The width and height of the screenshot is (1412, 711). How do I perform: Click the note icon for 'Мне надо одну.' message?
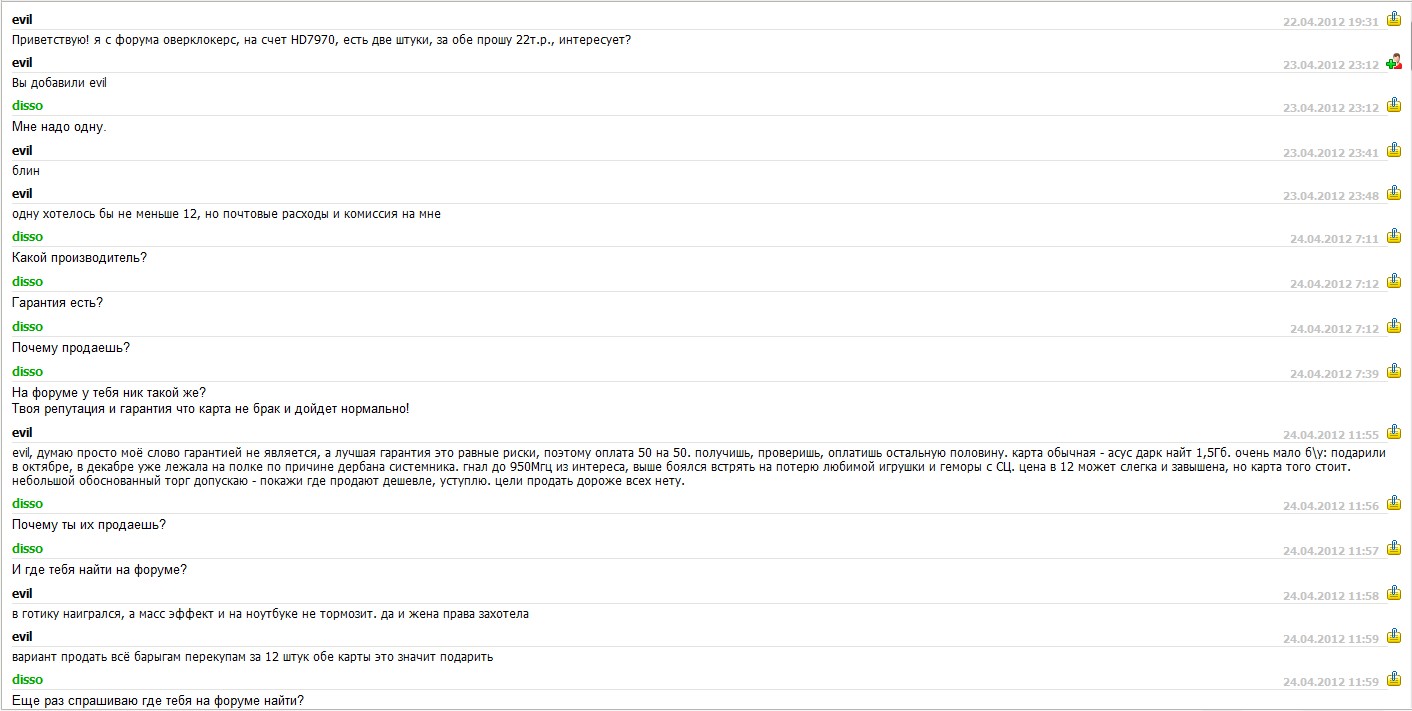pos(1394,105)
